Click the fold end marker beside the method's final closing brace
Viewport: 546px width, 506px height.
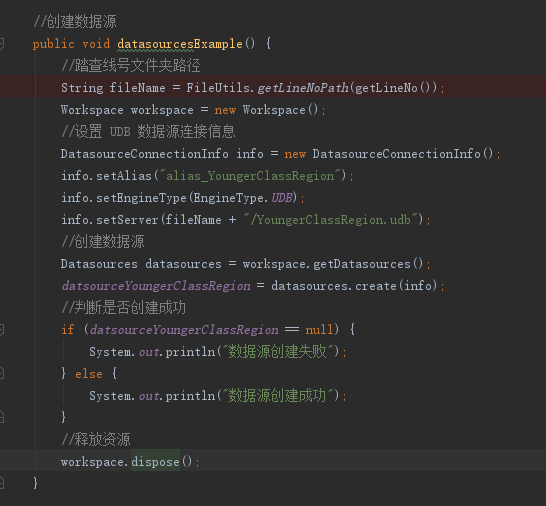pos(1,483)
